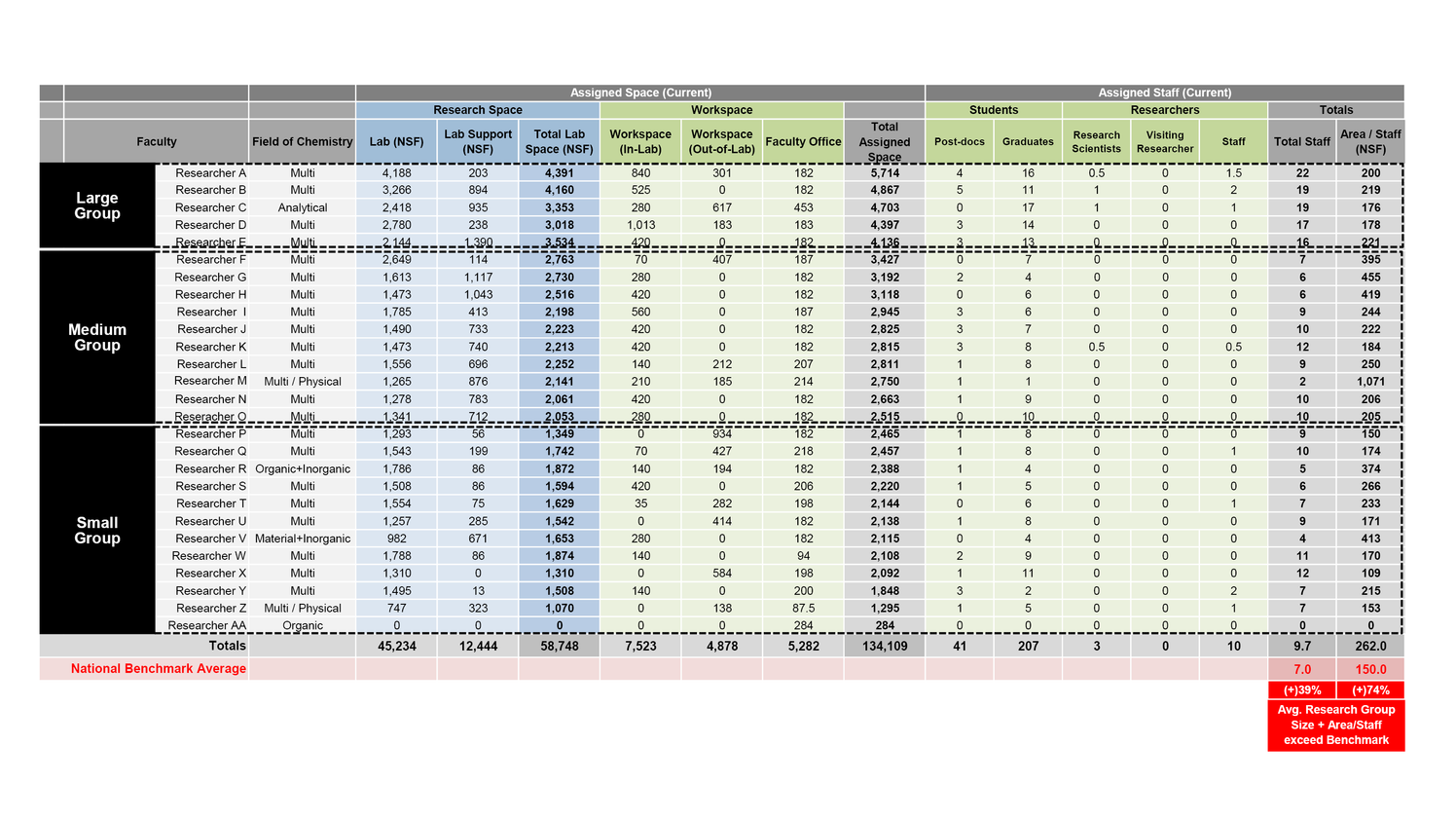This screenshot has width=1456, height=819.
Task: Click "407" out-of-lab workspace for Researcher F
Action: [721, 260]
